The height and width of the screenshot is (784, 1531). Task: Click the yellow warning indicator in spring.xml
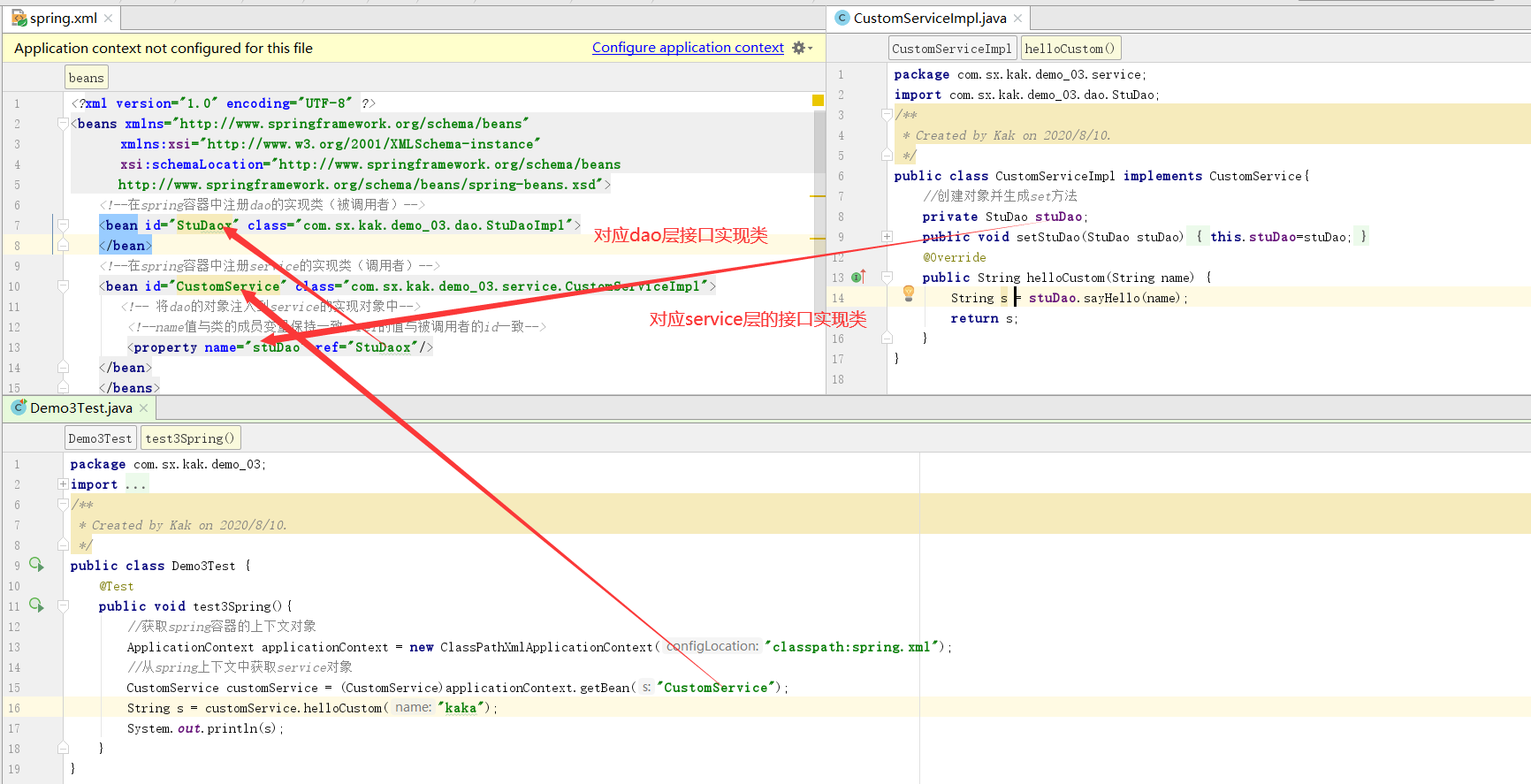(818, 101)
